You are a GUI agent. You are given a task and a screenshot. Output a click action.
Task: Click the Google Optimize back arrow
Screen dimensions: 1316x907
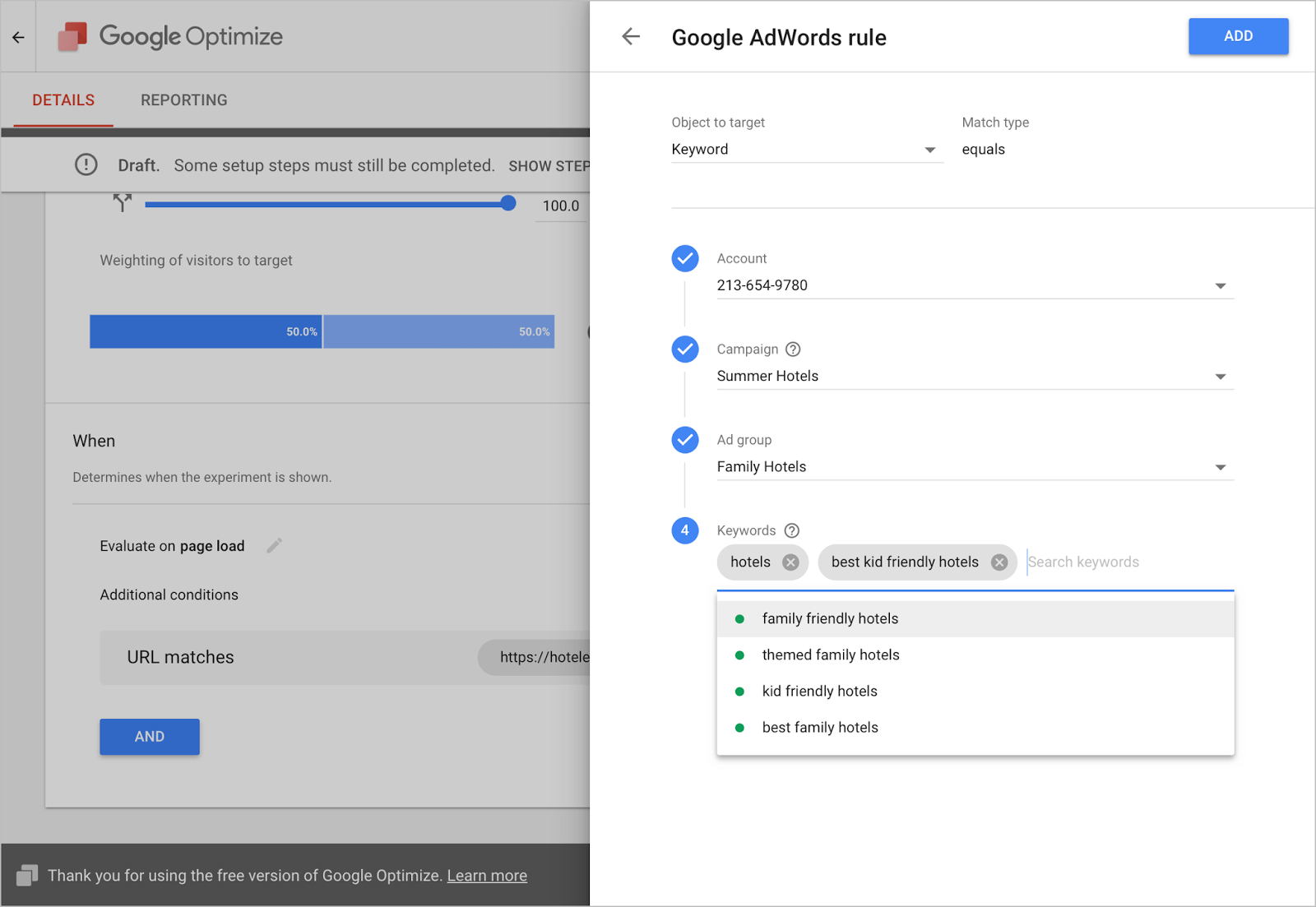tap(18, 37)
